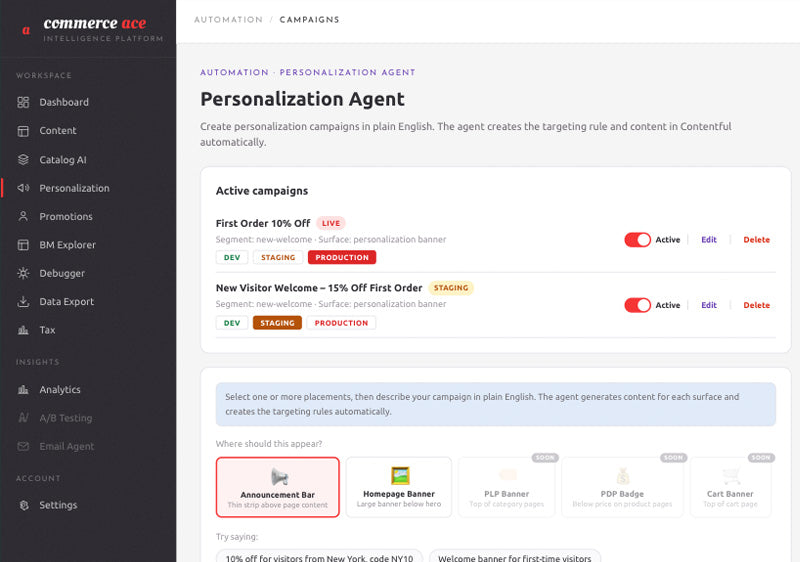Click DEV environment for First Order campaign

tap(232, 258)
